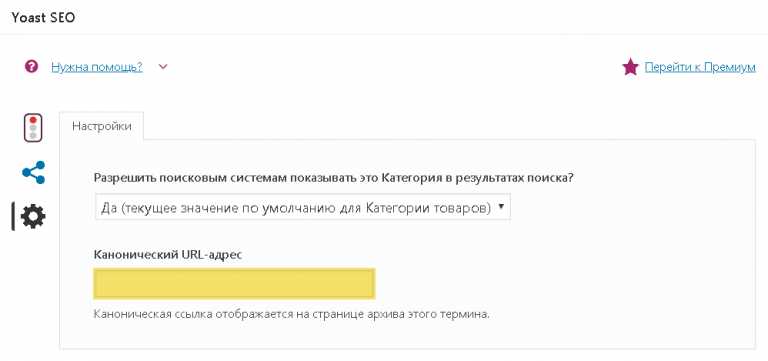
Task: Open the "Нужна помощь?" help link
Action: coord(96,67)
